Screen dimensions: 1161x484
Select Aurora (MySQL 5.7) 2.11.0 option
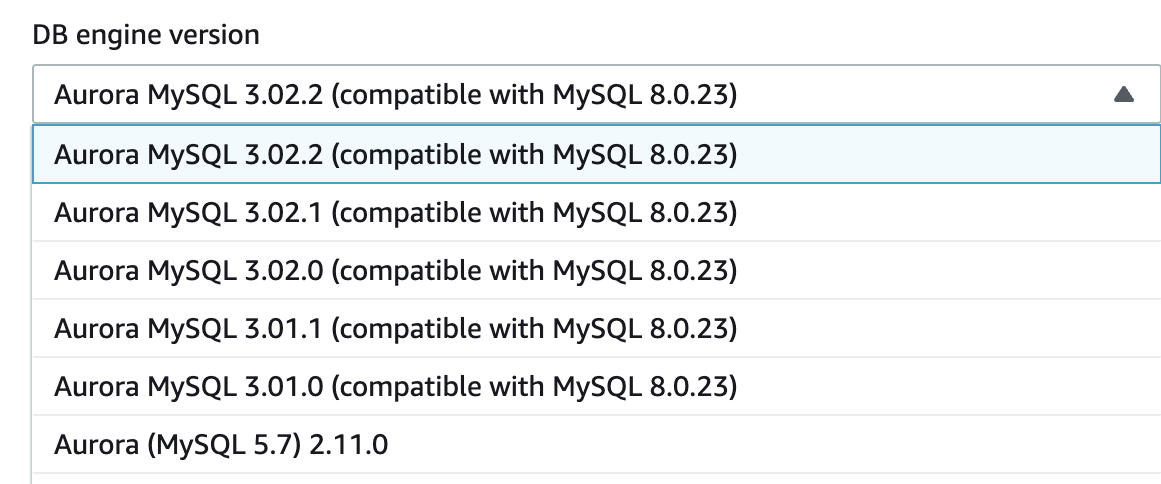pyautogui.click(x=221, y=444)
